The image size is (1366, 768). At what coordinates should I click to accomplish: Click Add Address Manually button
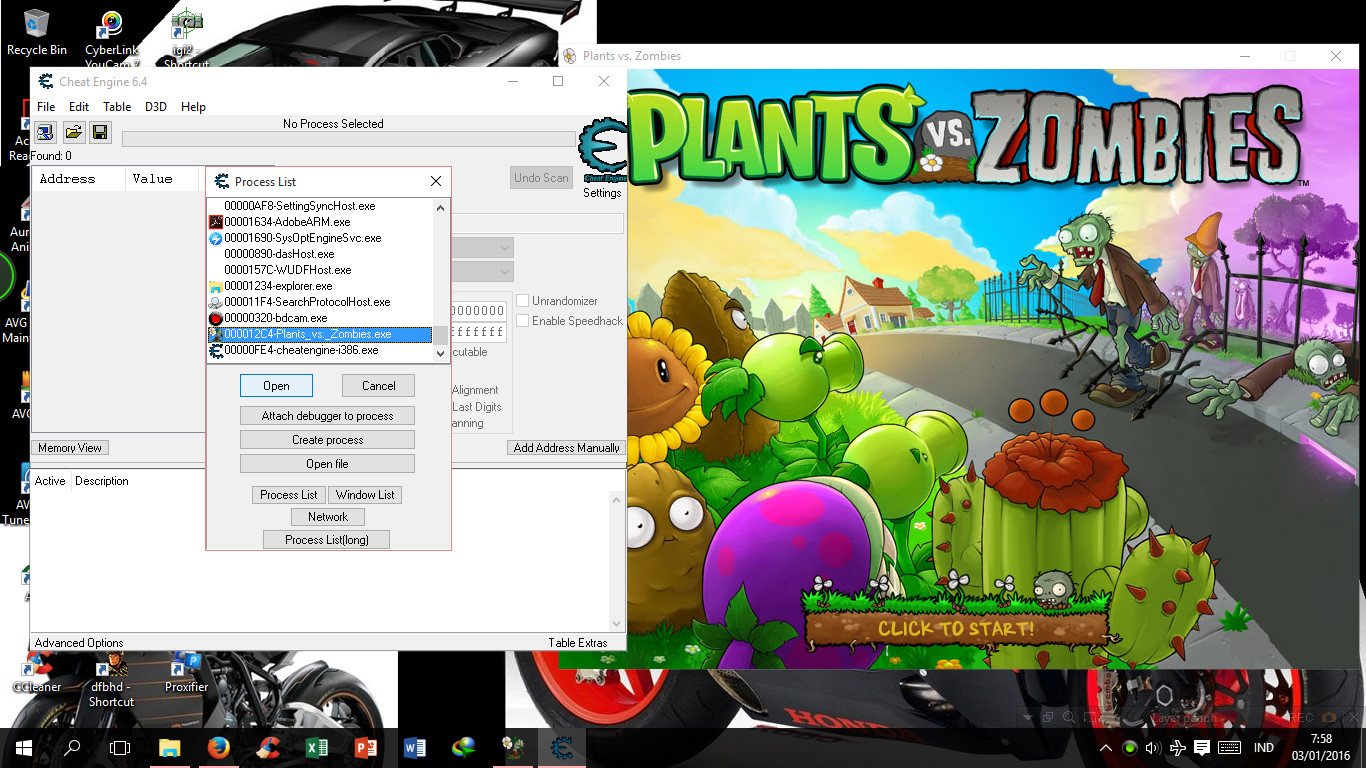(566, 448)
